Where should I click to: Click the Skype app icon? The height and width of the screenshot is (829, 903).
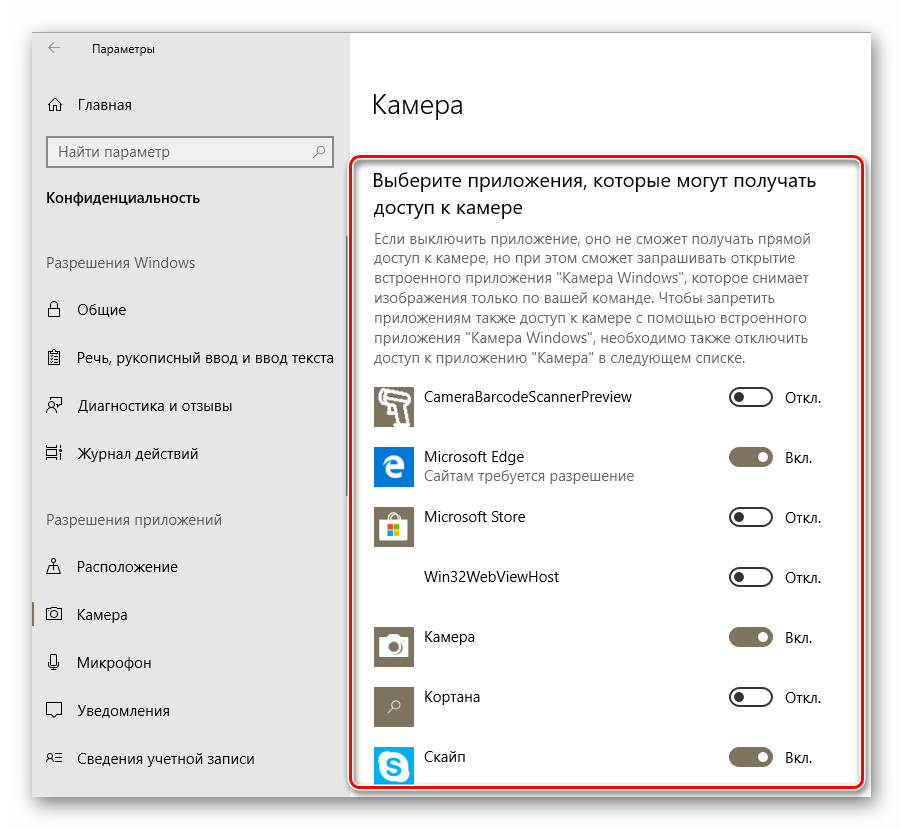tap(393, 766)
